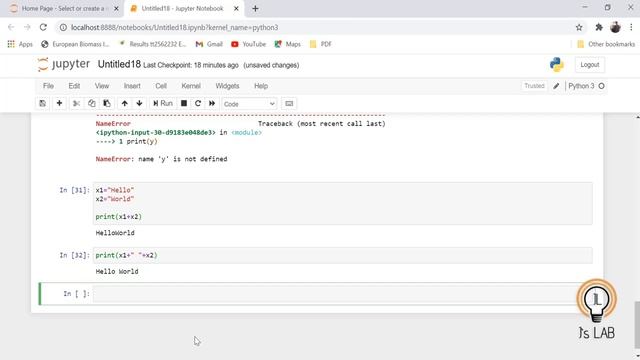Open the Results bookmark
This screenshot has height=360, width=640.
pyautogui.click(x=153, y=44)
